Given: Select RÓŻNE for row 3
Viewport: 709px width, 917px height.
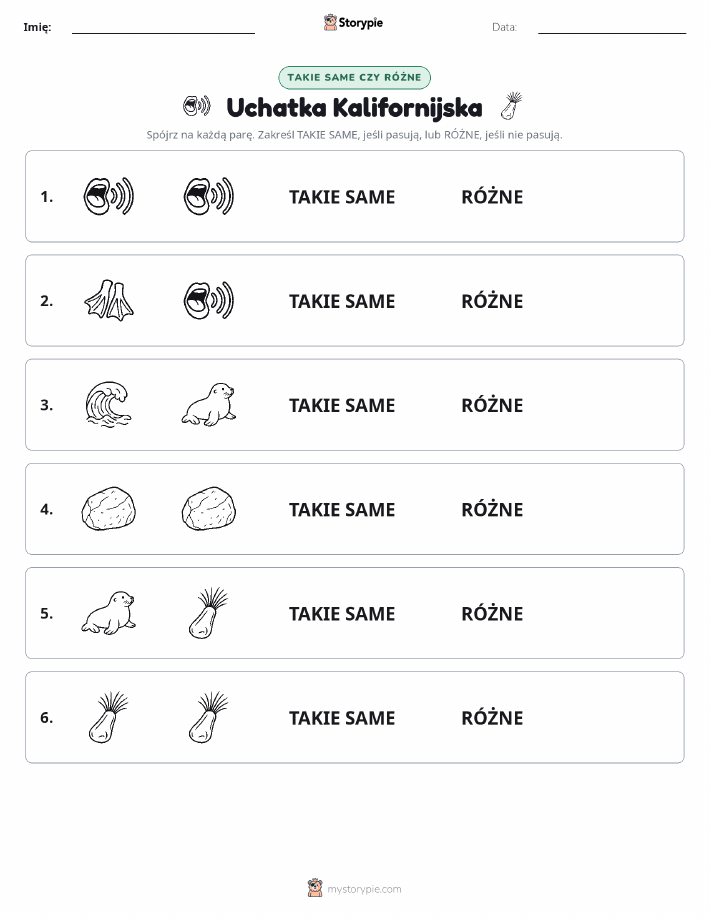Looking at the screenshot, I should click(x=492, y=405).
